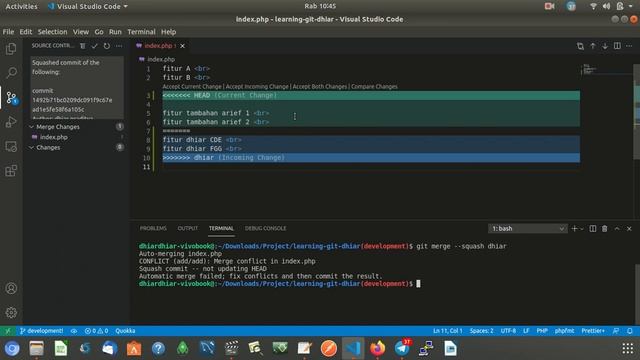Click PHP language mode in status bar
Viewport: 640px width, 360px height.
(542, 331)
